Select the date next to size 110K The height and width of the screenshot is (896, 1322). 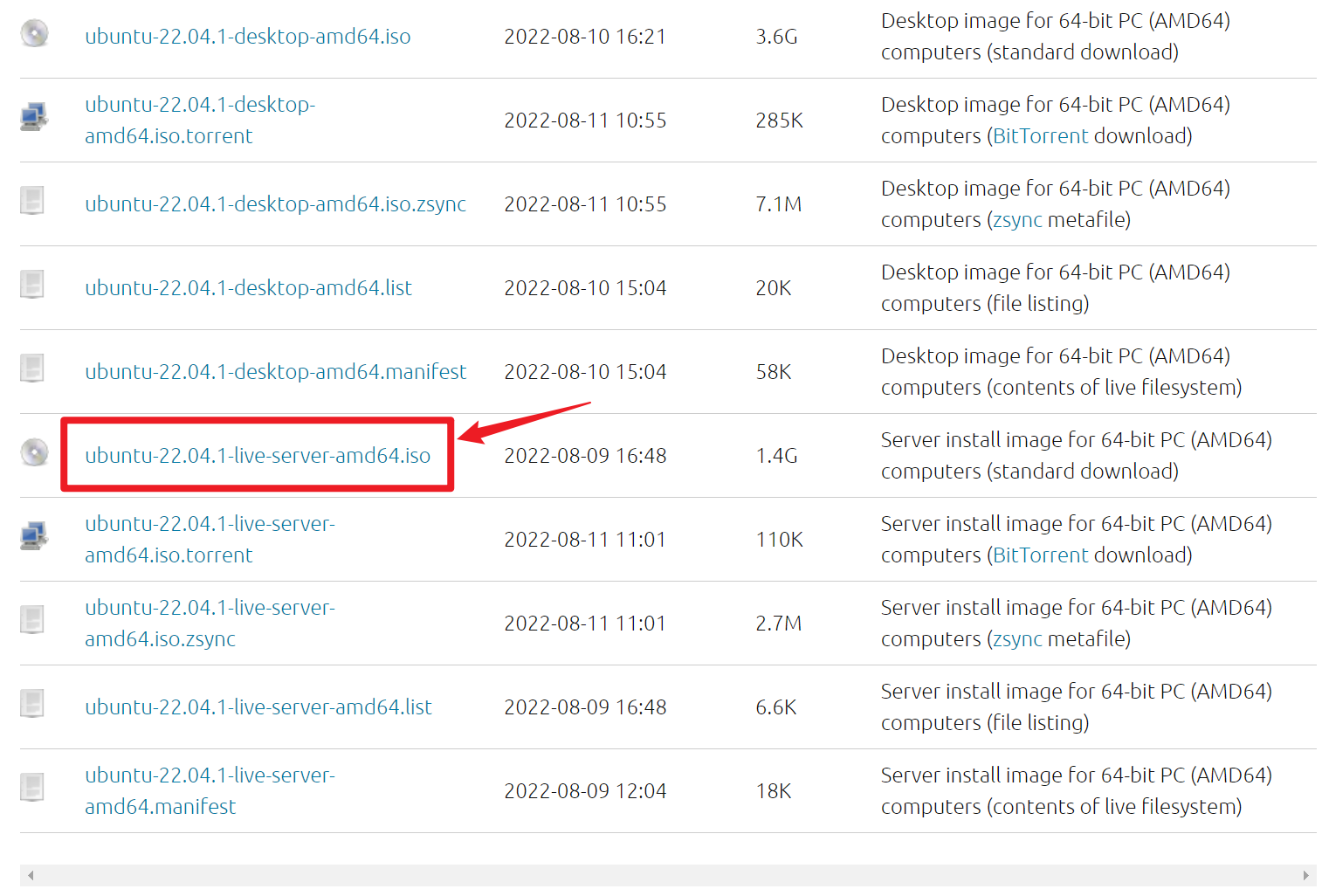[585, 540]
